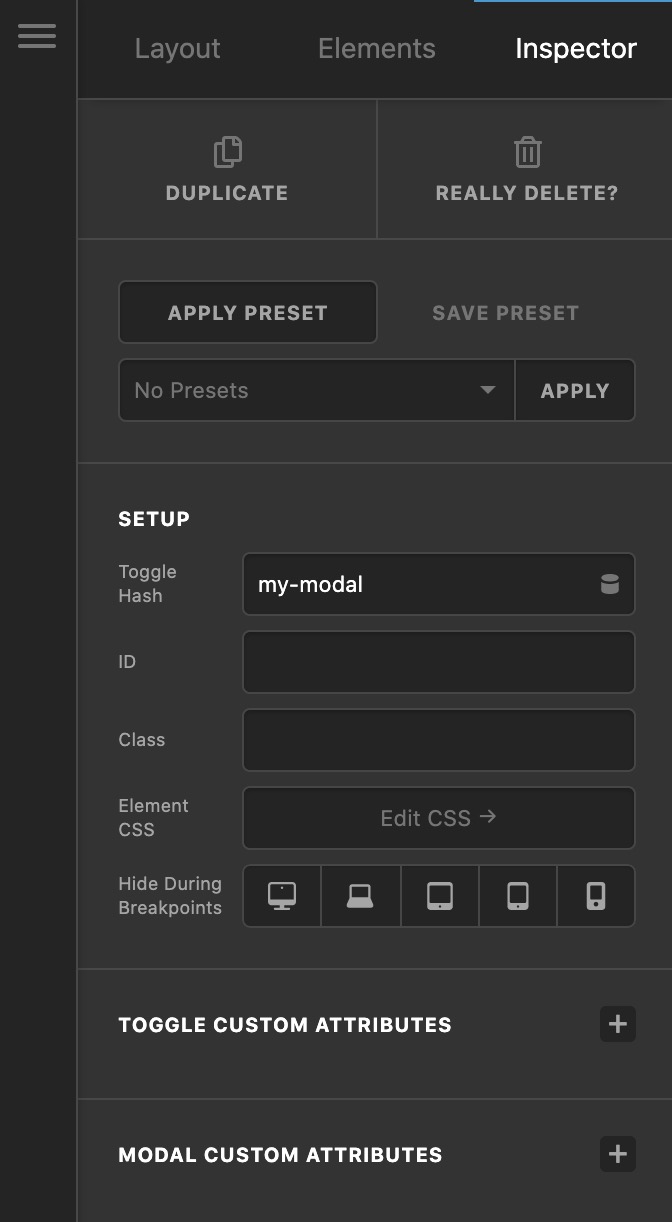Click the ID input field

(x=439, y=662)
